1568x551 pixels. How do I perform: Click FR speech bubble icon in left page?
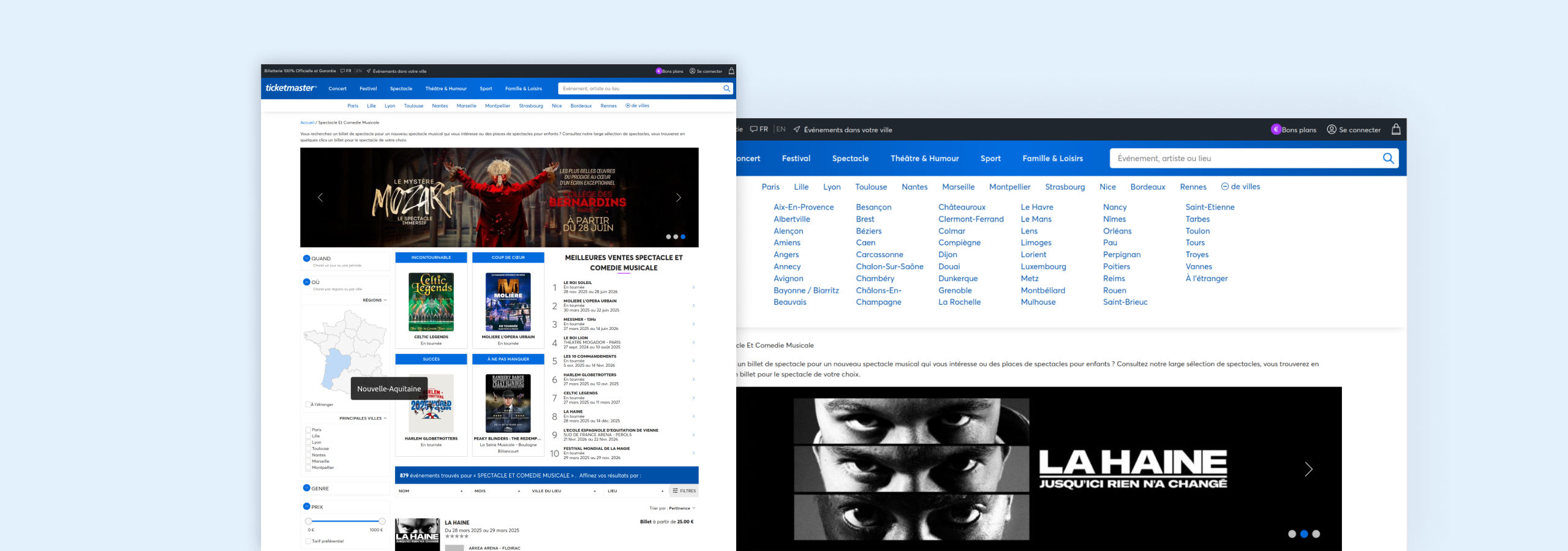coord(343,71)
